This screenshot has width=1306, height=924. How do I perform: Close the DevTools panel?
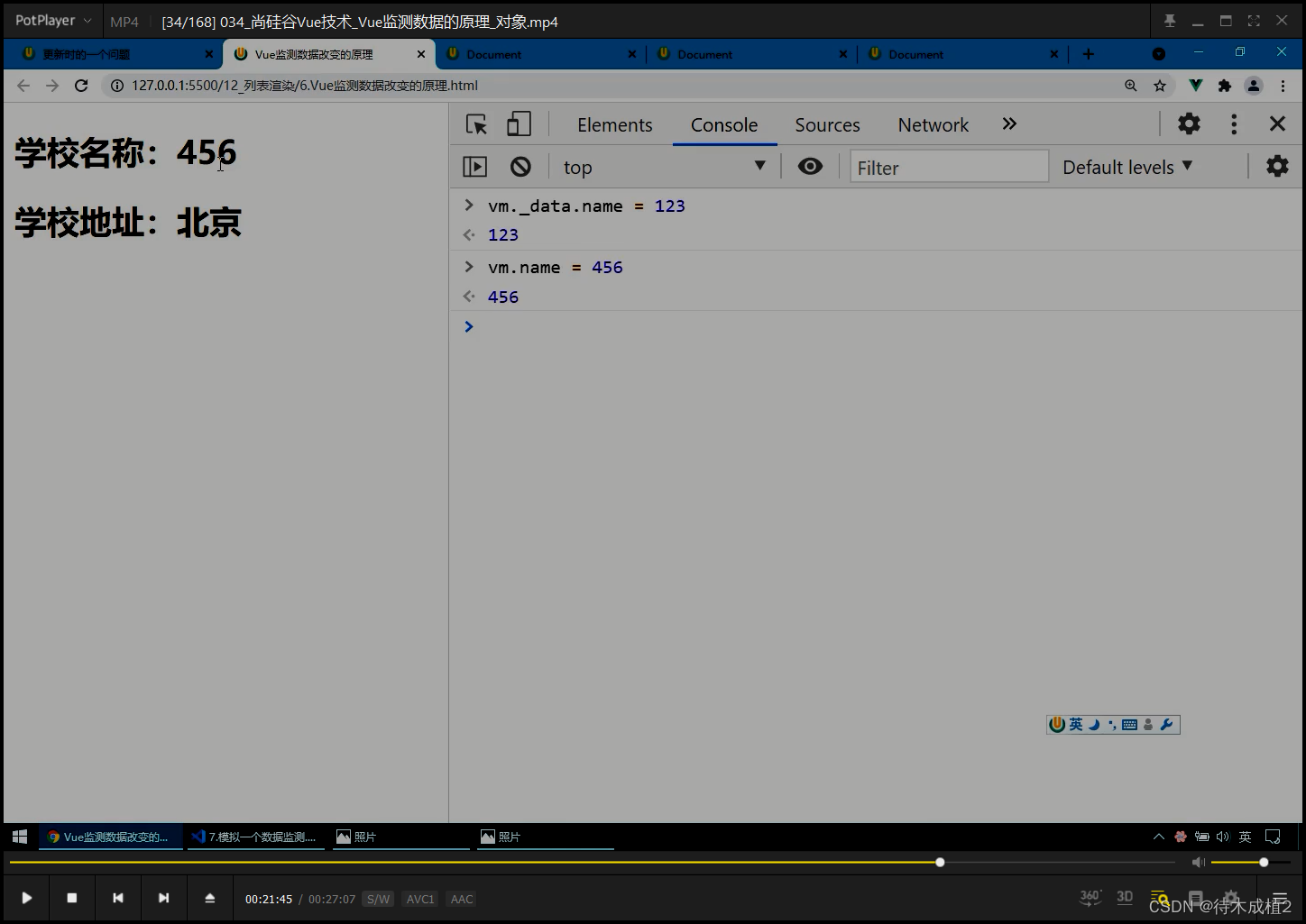click(x=1277, y=124)
